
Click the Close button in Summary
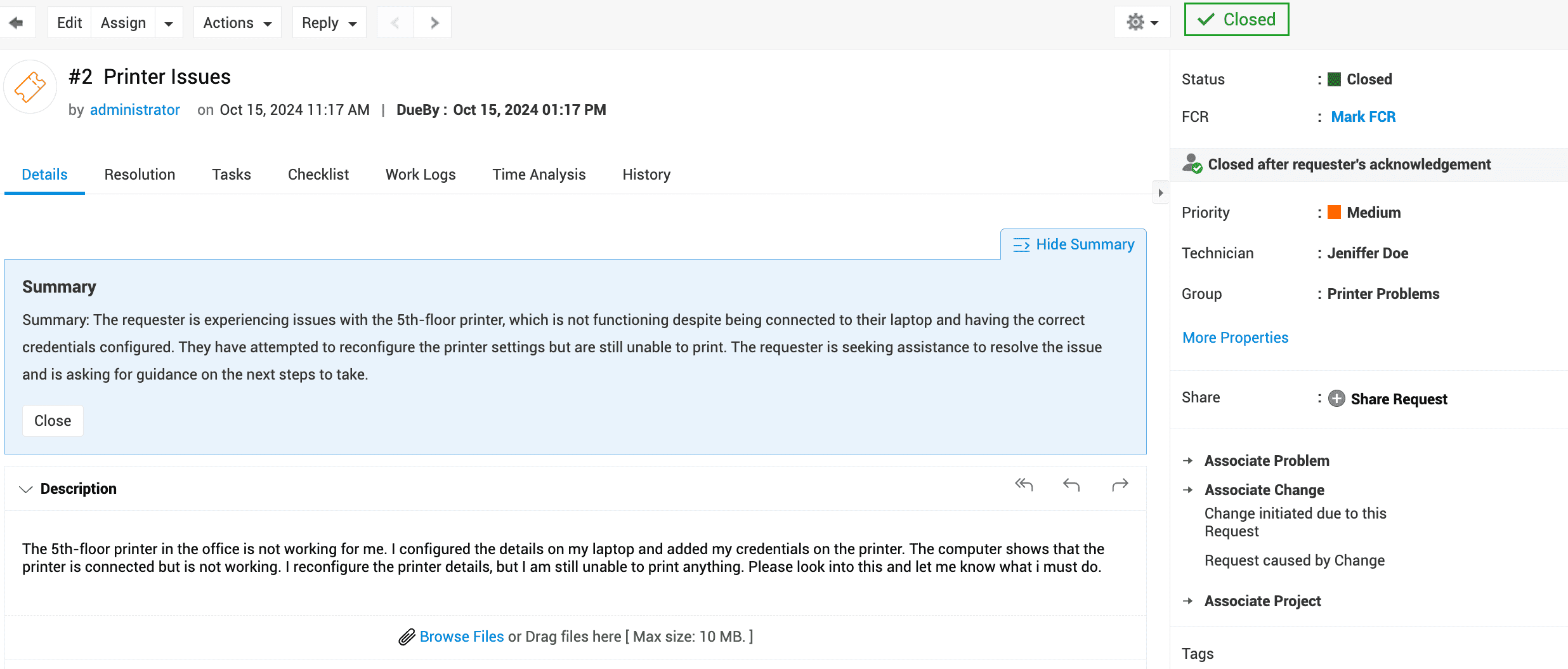(x=53, y=421)
